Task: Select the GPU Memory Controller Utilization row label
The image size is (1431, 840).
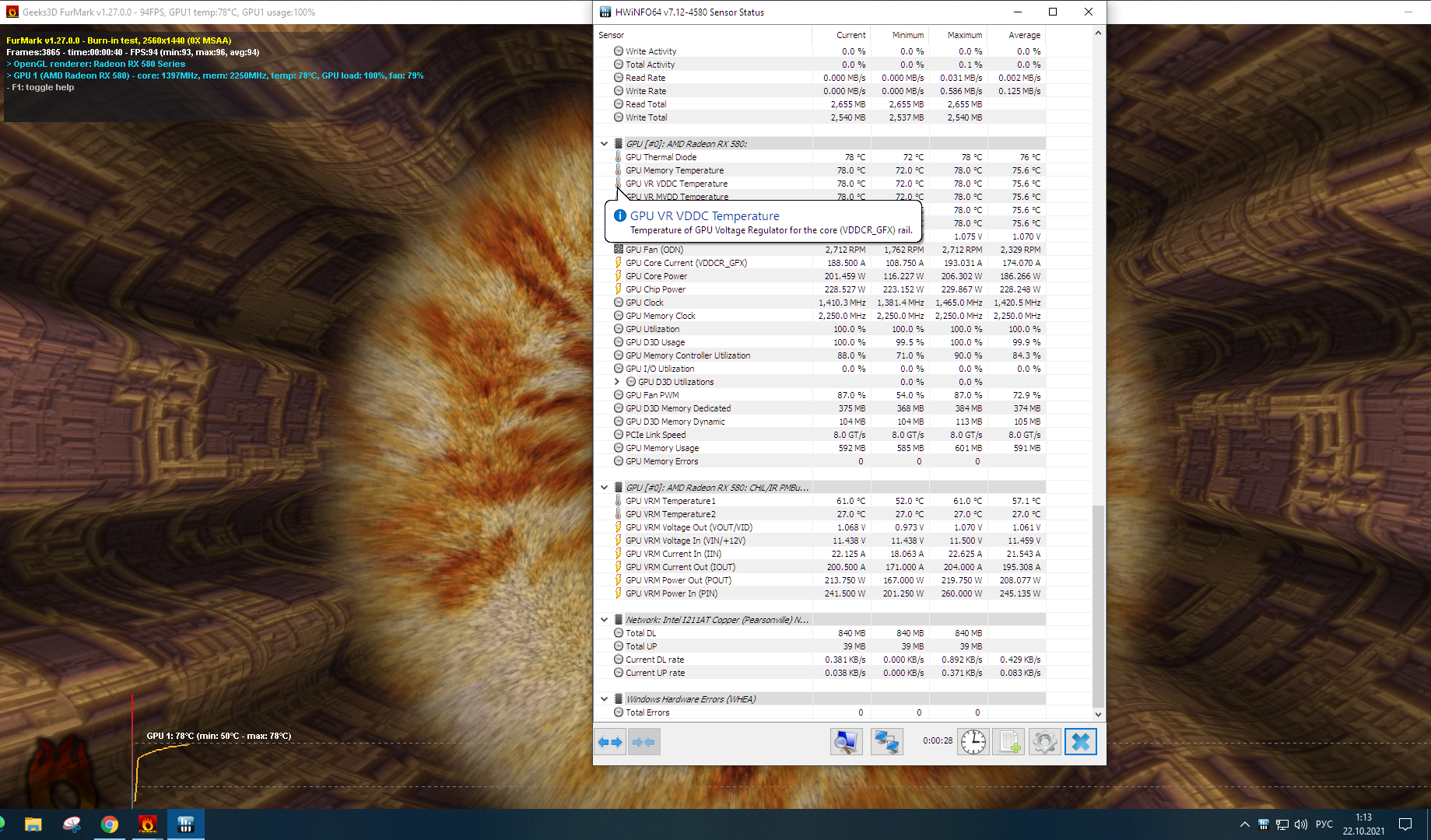Action: [688, 355]
